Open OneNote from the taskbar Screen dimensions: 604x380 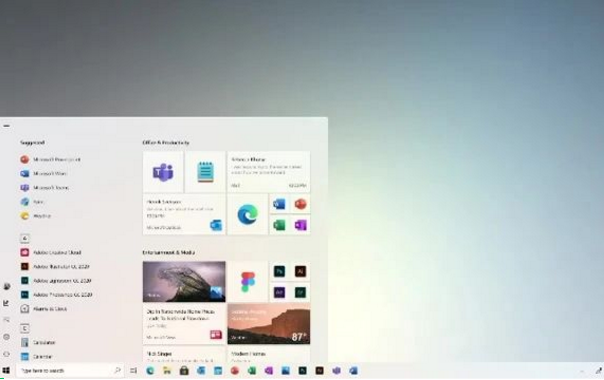268,370
